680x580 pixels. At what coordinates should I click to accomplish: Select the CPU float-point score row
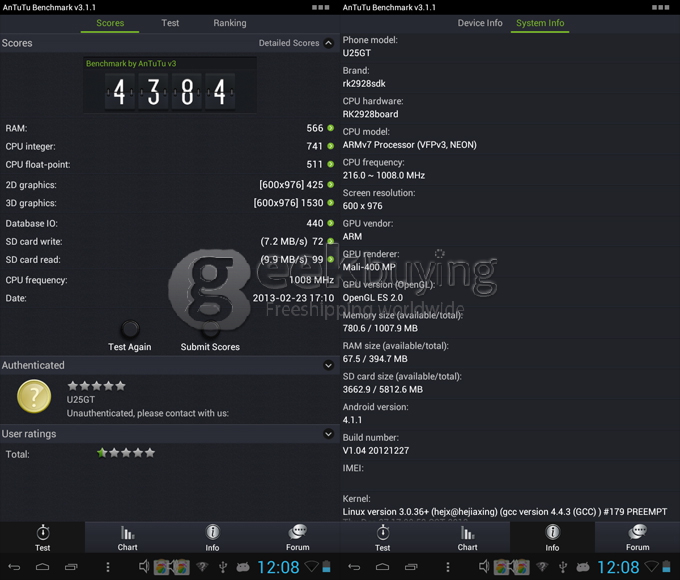tap(170, 164)
